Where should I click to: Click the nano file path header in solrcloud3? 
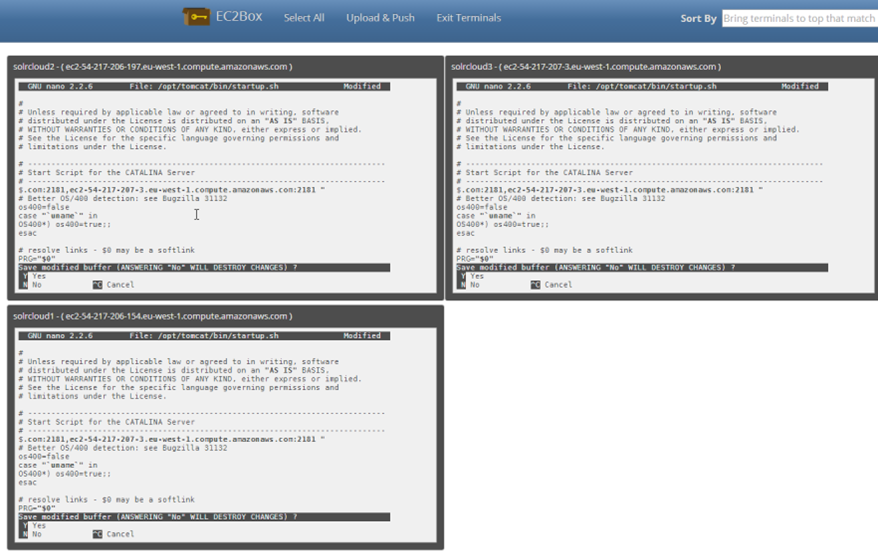(x=642, y=86)
